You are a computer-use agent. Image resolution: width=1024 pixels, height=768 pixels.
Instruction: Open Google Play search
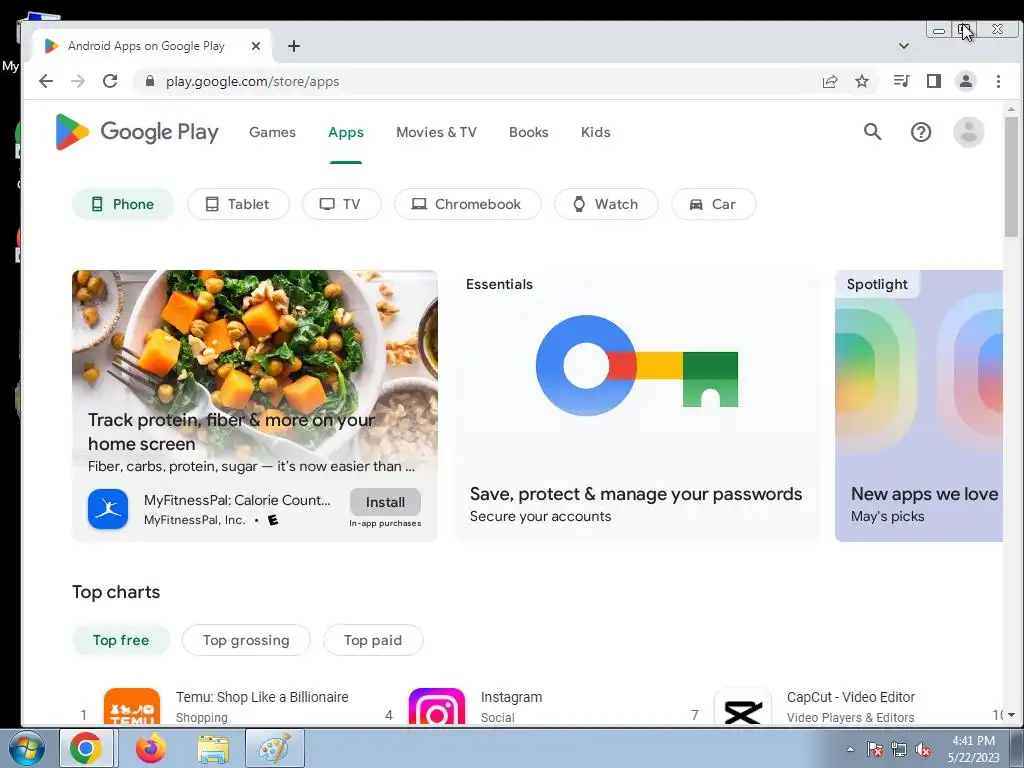(872, 132)
